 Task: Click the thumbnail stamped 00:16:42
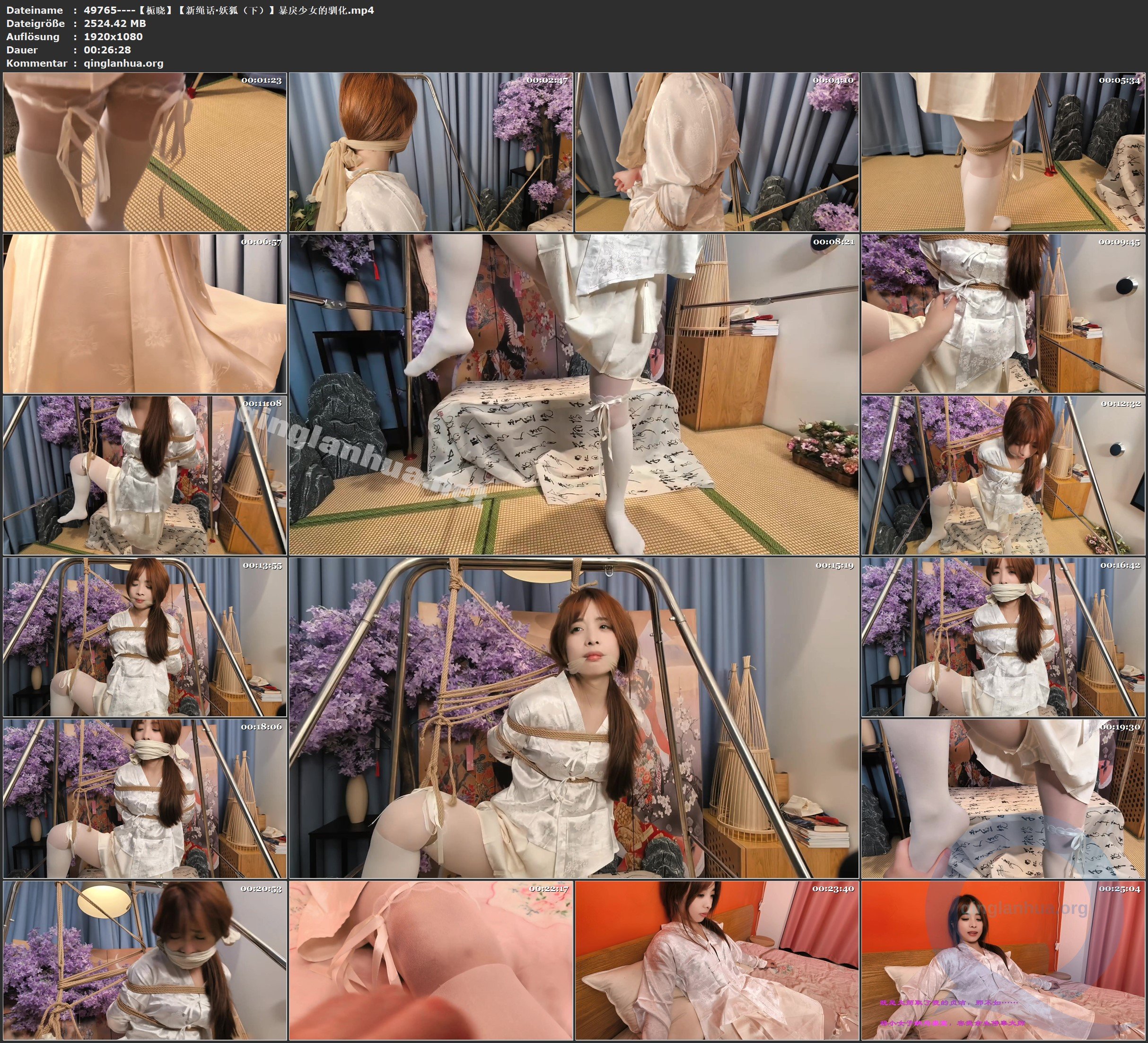(x=1003, y=637)
